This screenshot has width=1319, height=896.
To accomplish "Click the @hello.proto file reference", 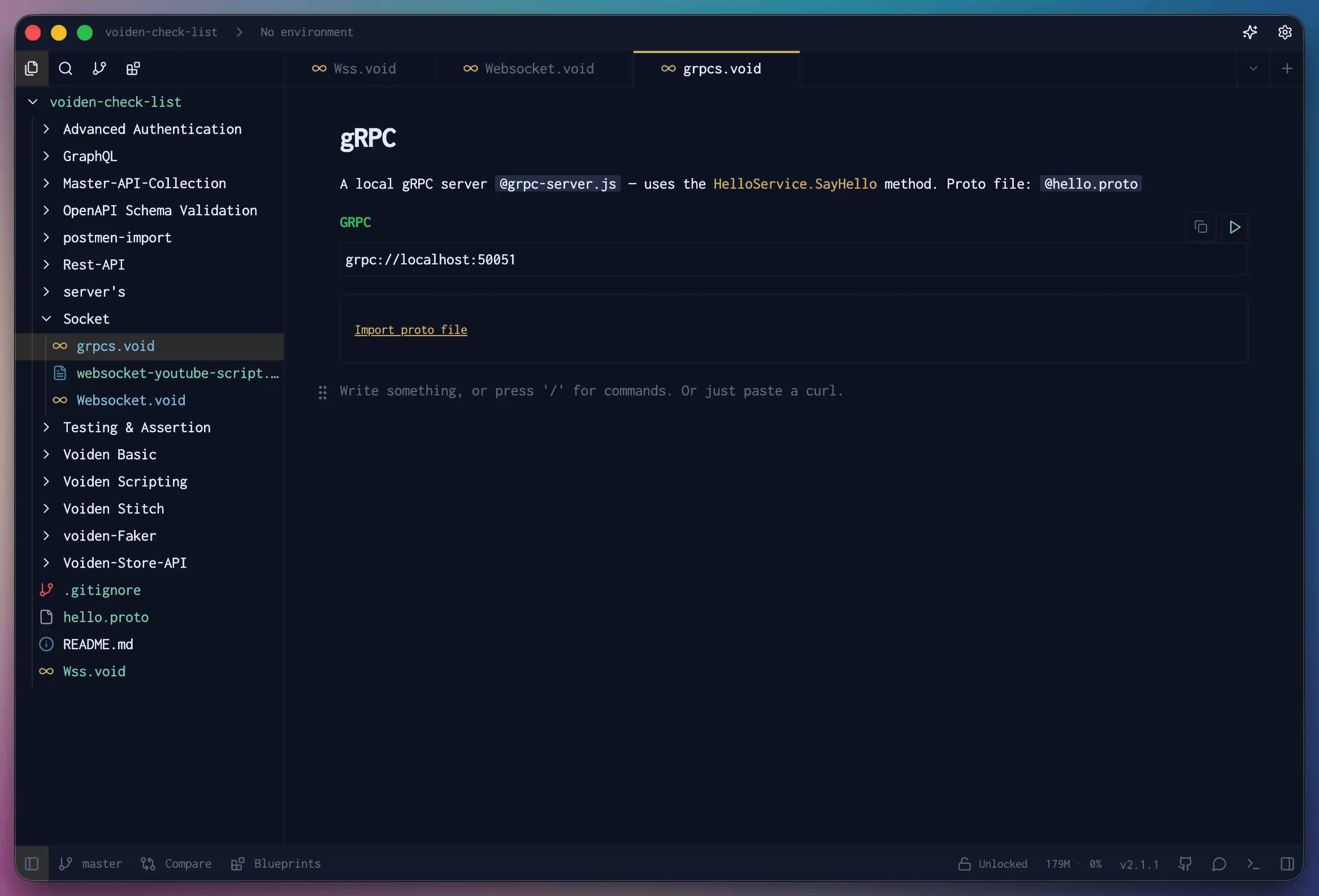I will [1090, 184].
